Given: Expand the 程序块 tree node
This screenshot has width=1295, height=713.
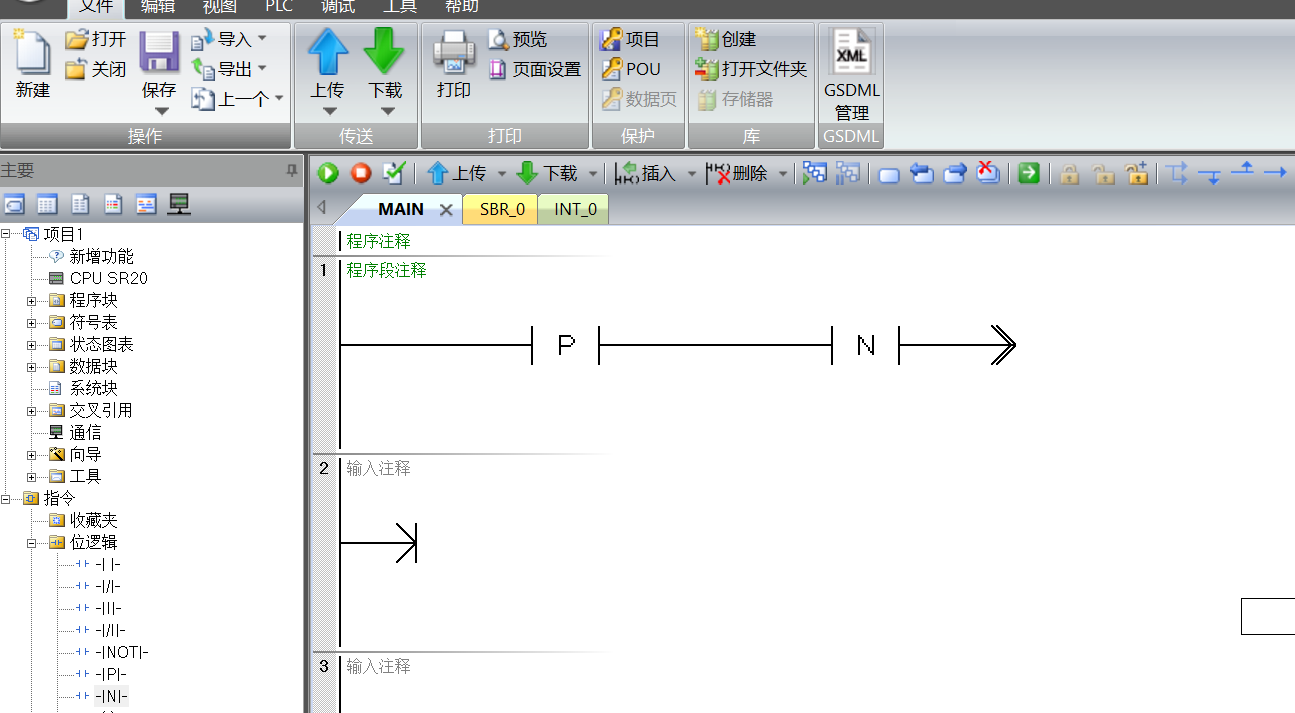Looking at the screenshot, I should (x=31, y=300).
